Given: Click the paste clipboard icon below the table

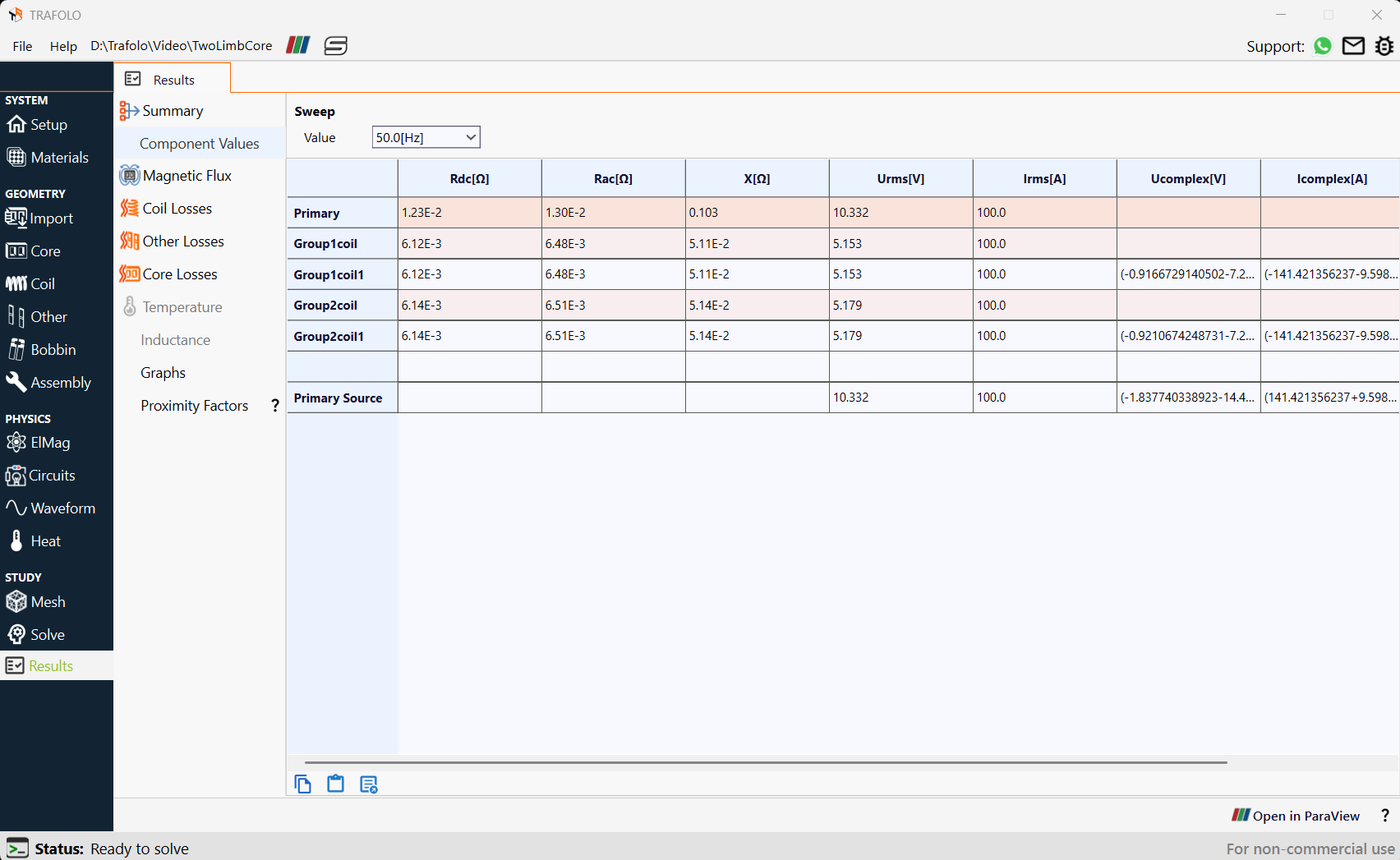Looking at the screenshot, I should click(x=335, y=784).
